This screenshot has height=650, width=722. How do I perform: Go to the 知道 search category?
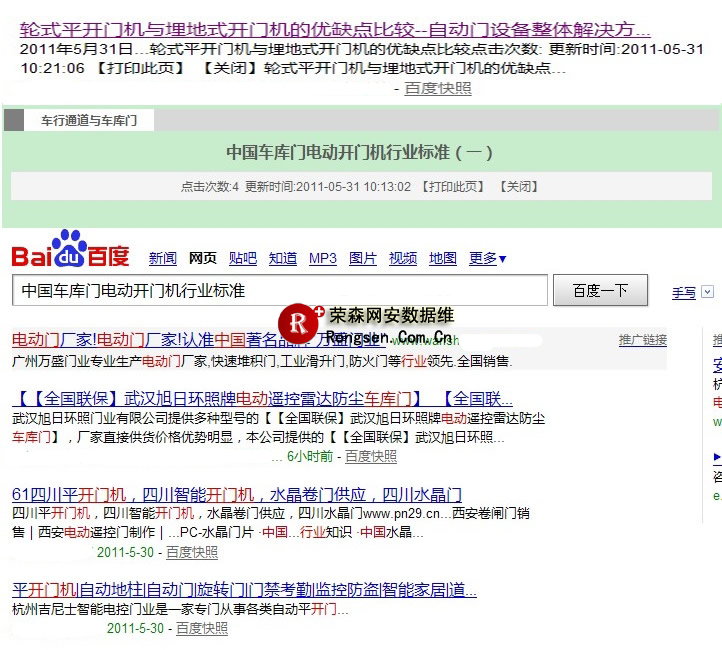[283, 259]
